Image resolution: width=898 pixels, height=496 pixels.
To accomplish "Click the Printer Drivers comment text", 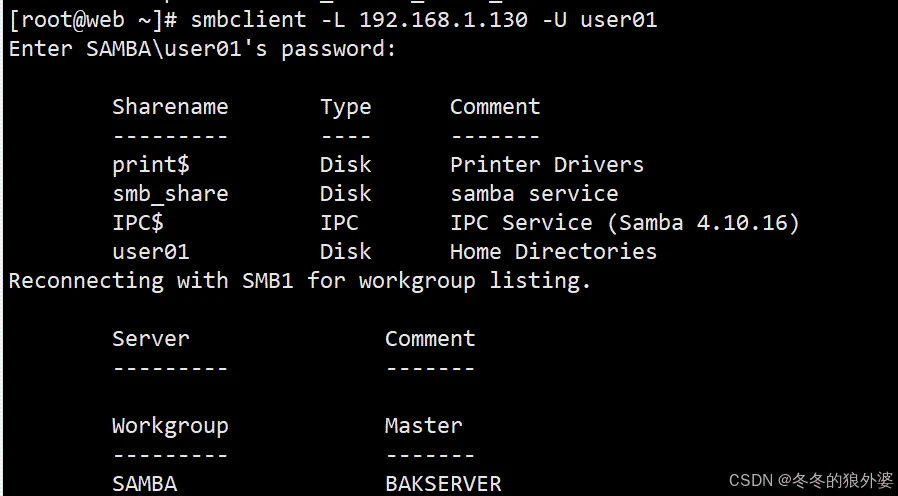I will pos(547,165).
